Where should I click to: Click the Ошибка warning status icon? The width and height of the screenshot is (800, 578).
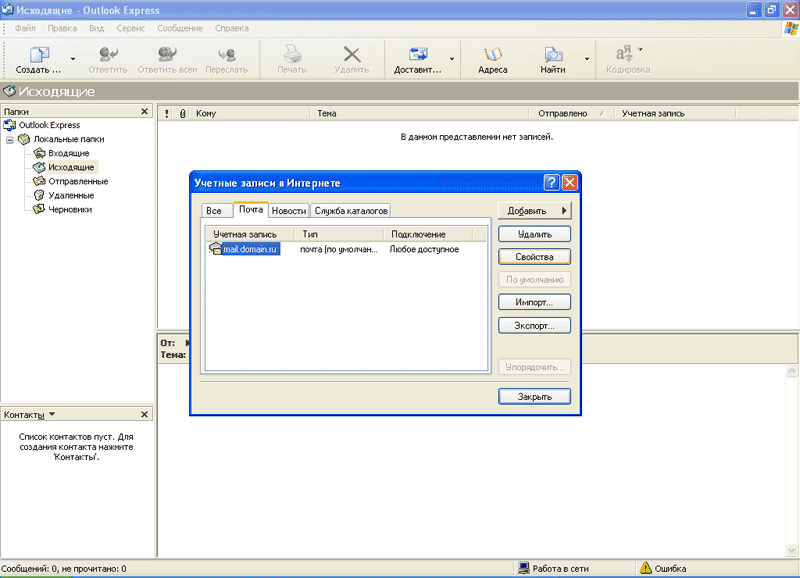tap(646, 568)
